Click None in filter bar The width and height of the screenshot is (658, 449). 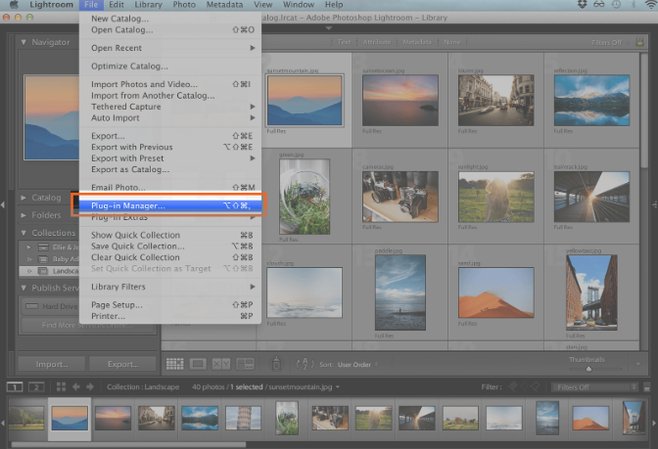coord(452,42)
